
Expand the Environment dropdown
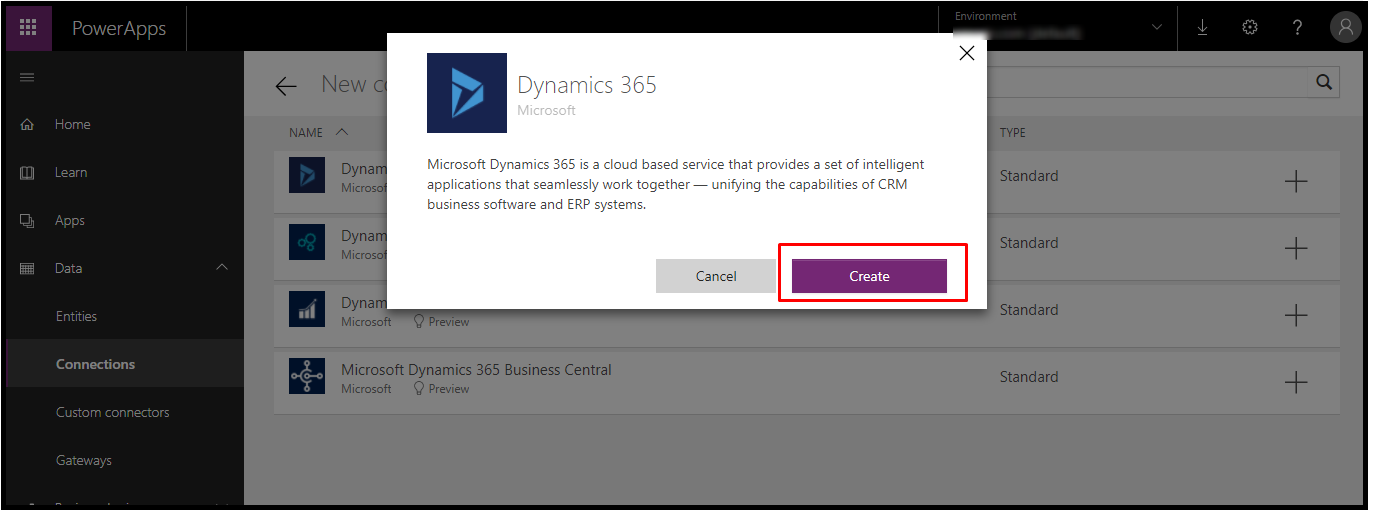pyautogui.click(x=1157, y=28)
